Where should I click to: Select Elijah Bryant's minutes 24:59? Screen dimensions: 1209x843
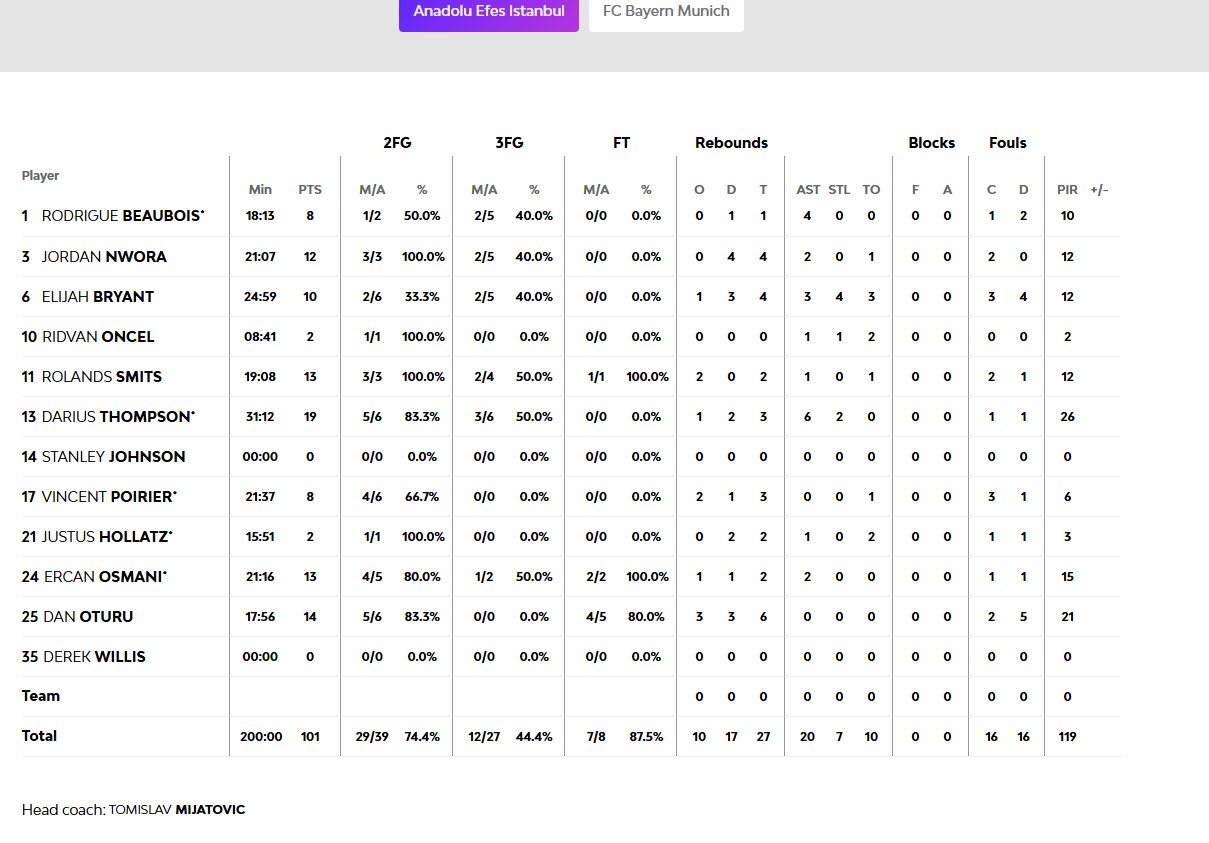(x=260, y=296)
